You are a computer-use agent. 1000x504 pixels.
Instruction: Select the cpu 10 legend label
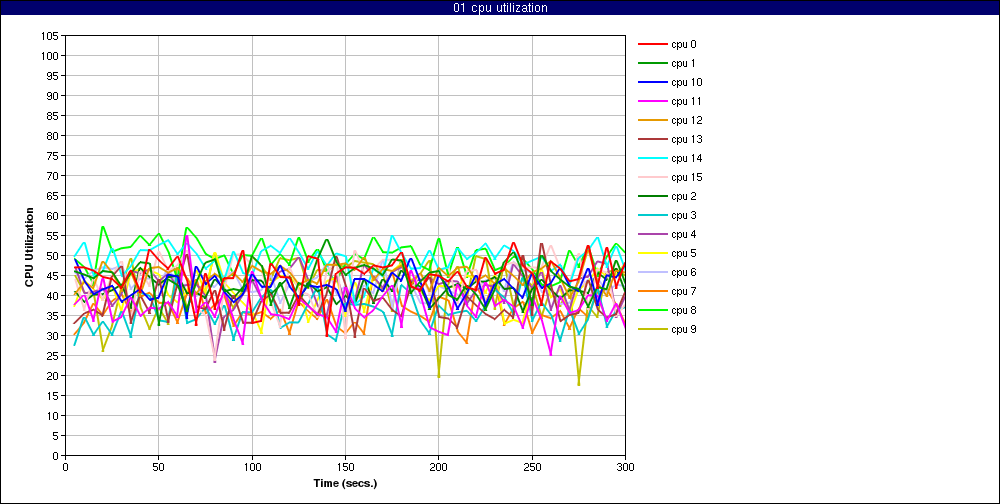(686, 82)
